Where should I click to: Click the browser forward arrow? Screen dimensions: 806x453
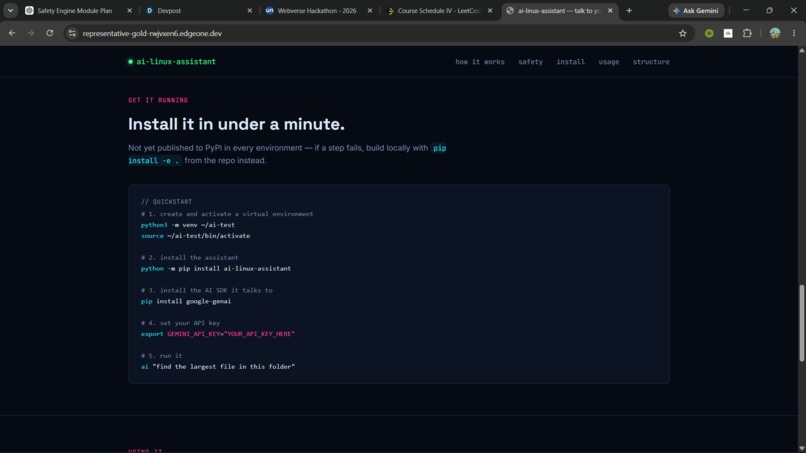pyautogui.click(x=31, y=33)
